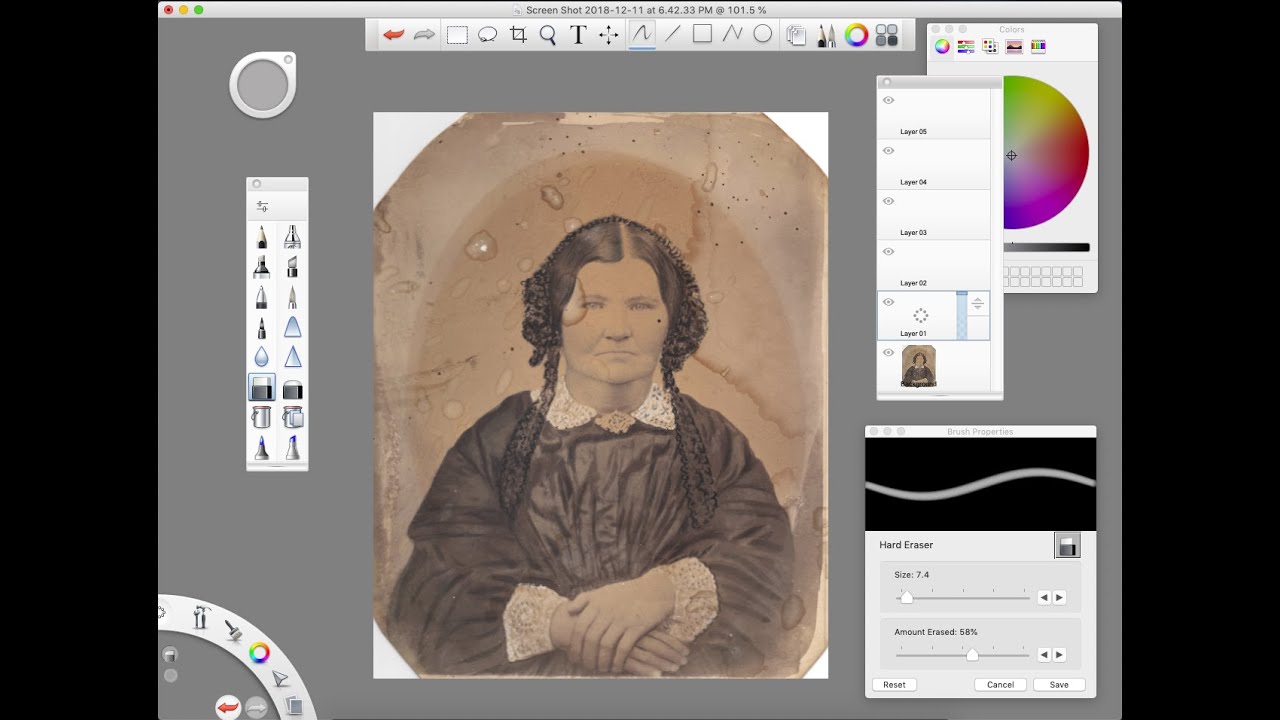This screenshot has height=720, width=1280.
Task: Switch Colors panel to Color Sliders tab
Action: pyautogui.click(x=966, y=46)
